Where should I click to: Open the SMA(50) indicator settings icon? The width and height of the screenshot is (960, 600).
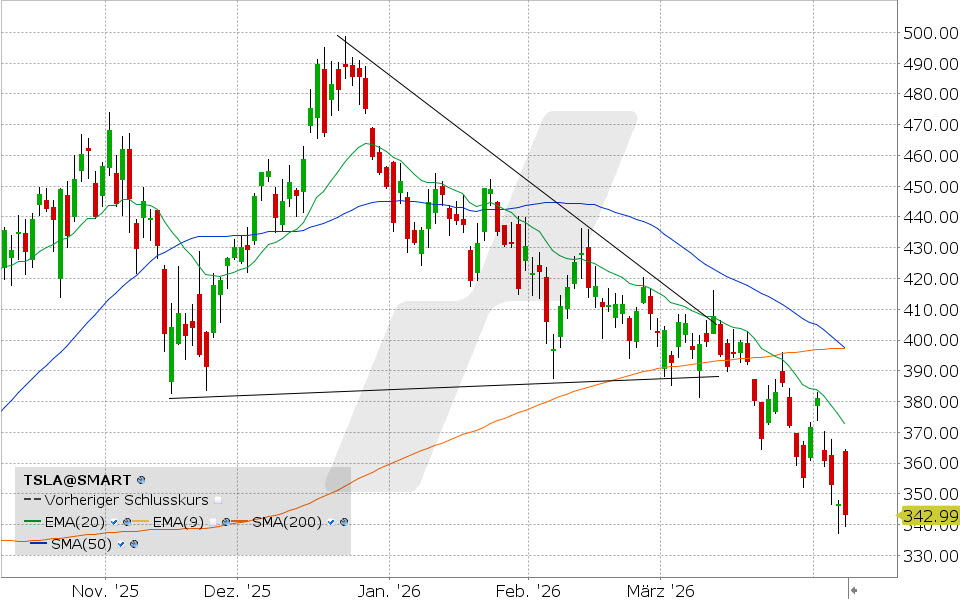tap(133, 544)
